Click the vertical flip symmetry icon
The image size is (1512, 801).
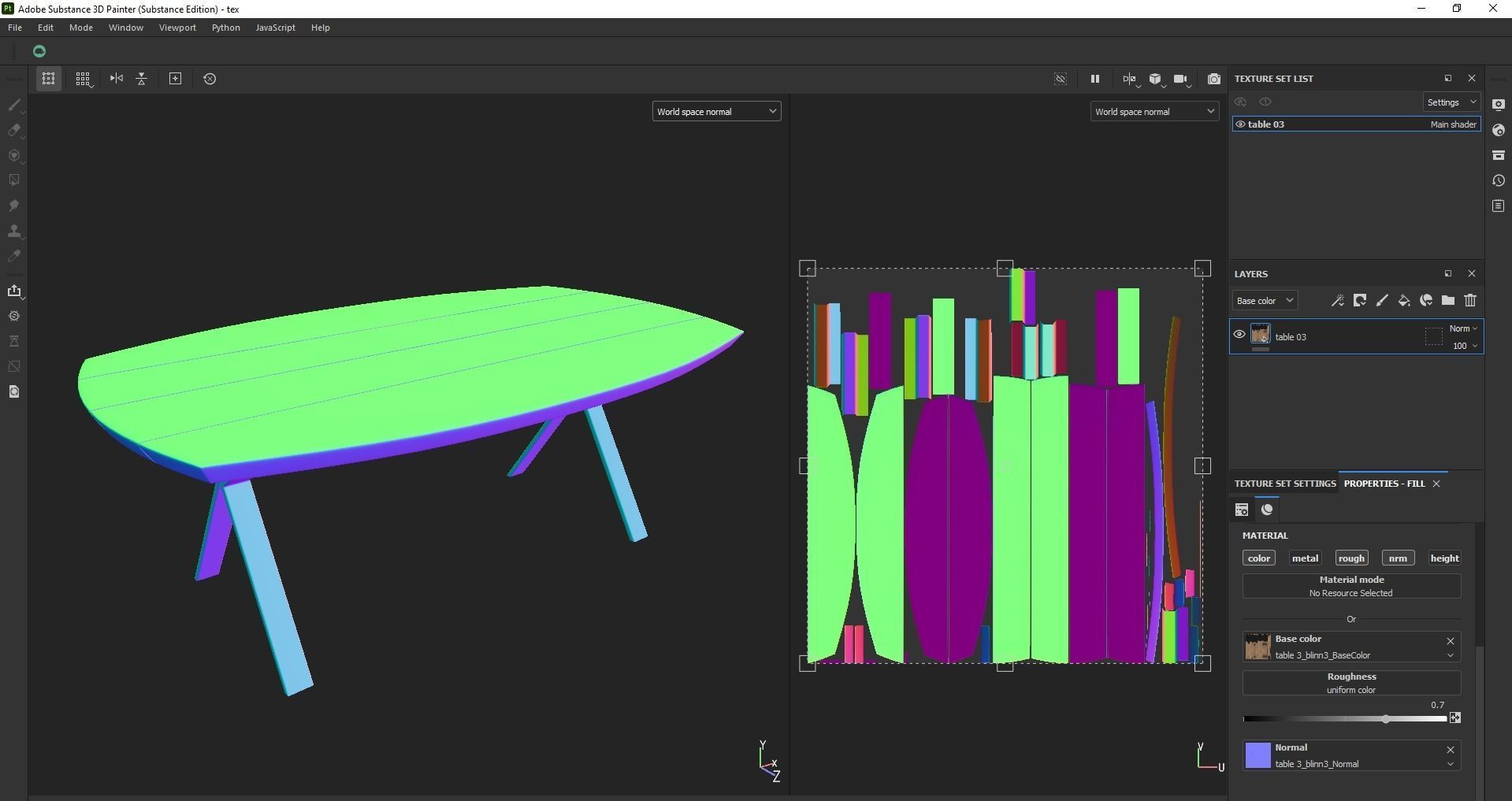click(x=142, y=79)
